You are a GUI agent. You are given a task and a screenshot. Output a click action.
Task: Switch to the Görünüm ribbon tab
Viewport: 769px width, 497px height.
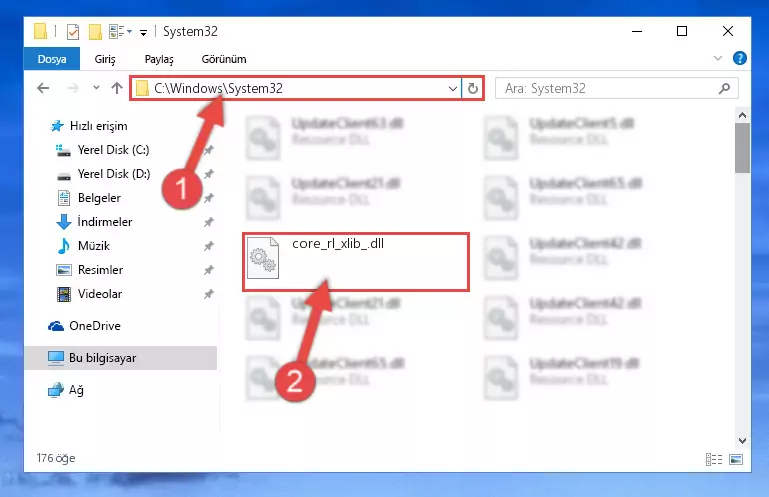click(x=224, y=59)
